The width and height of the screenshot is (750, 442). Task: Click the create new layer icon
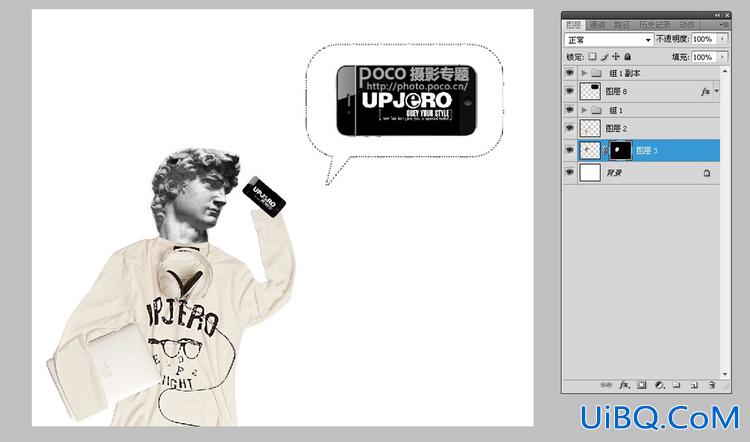(x=694, y=385)
